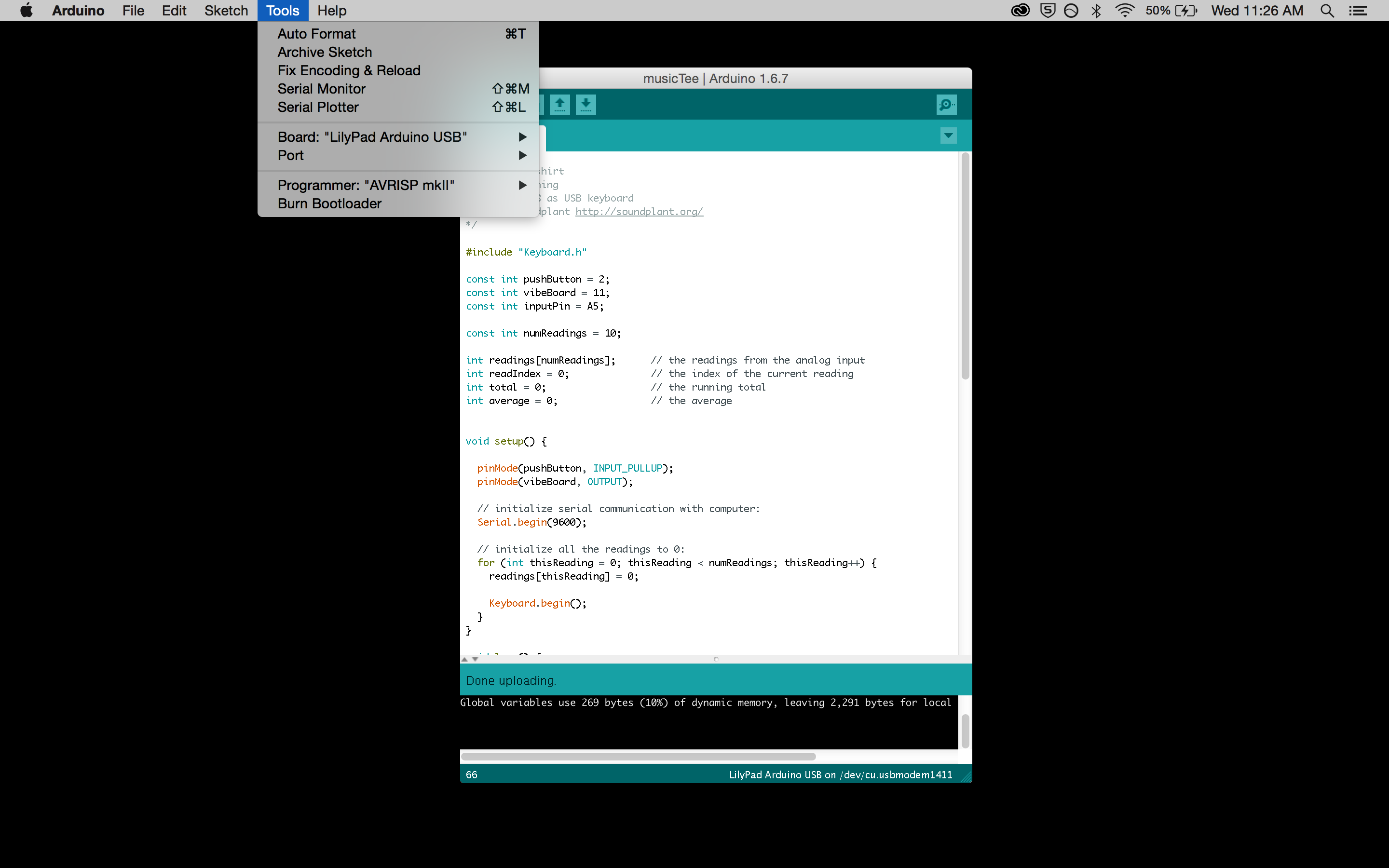Click the battery status indicator
Image resolution: width=1389 pixels, height=868 pixels.
[1186, 10]
